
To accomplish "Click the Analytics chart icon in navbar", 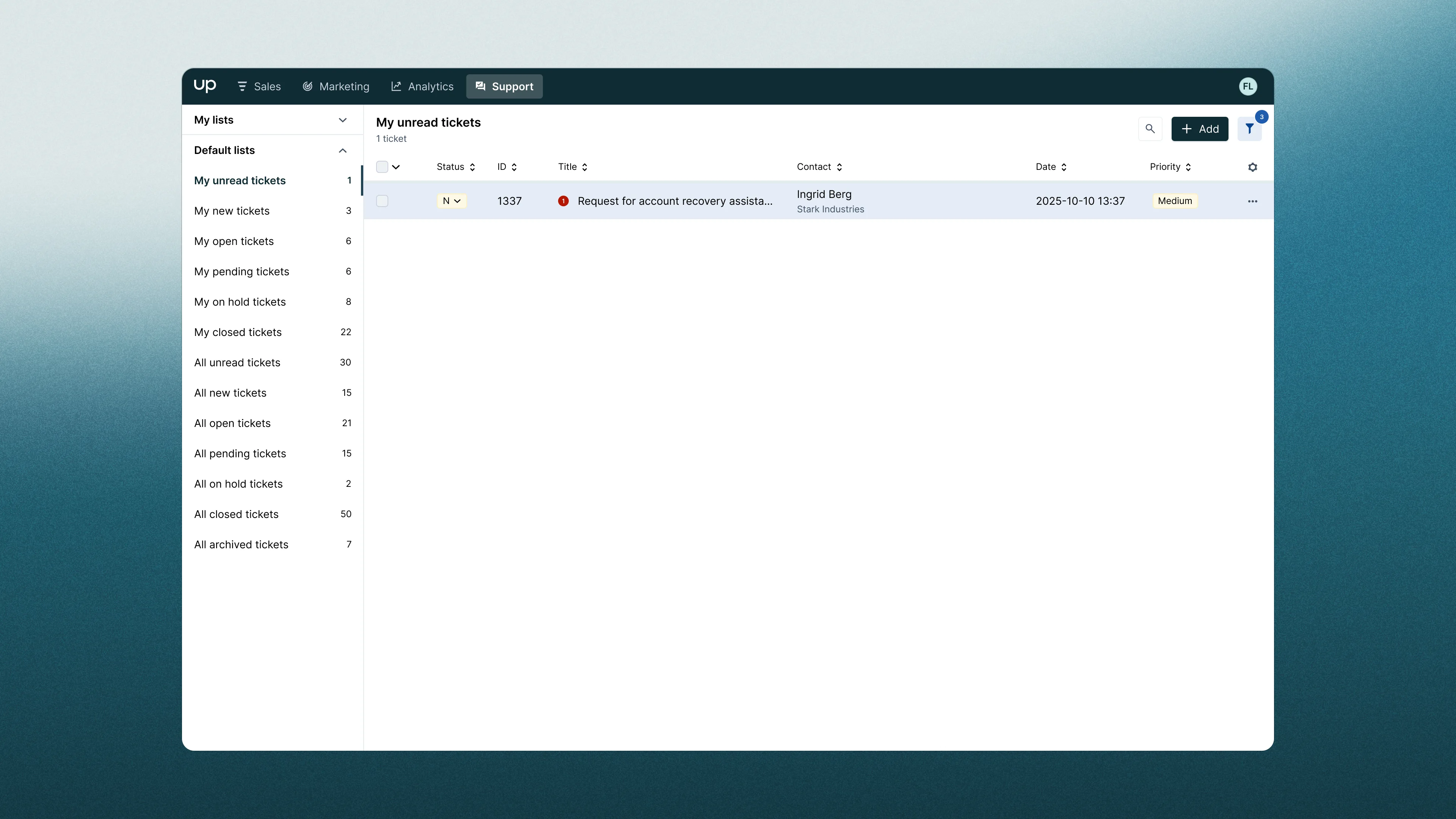I will (396, 86).
